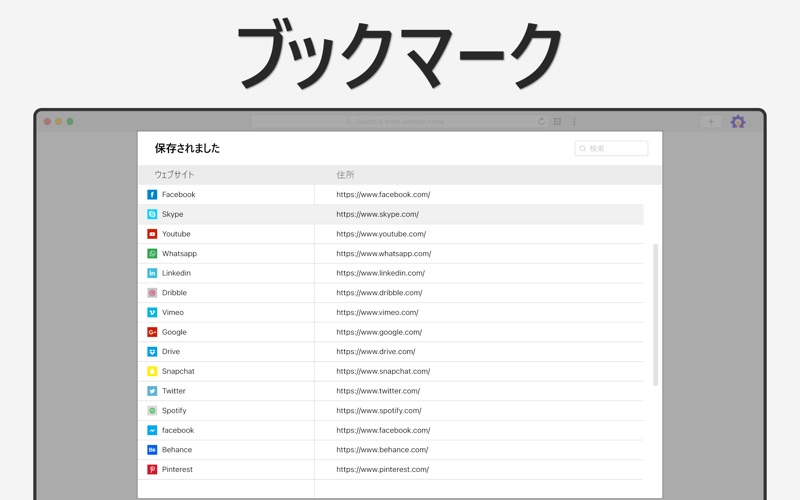Image resolution: width=800 pixels, height=500 pixels.
Task: Open https://www.youtube.com/ link
Action: (381, 234)
